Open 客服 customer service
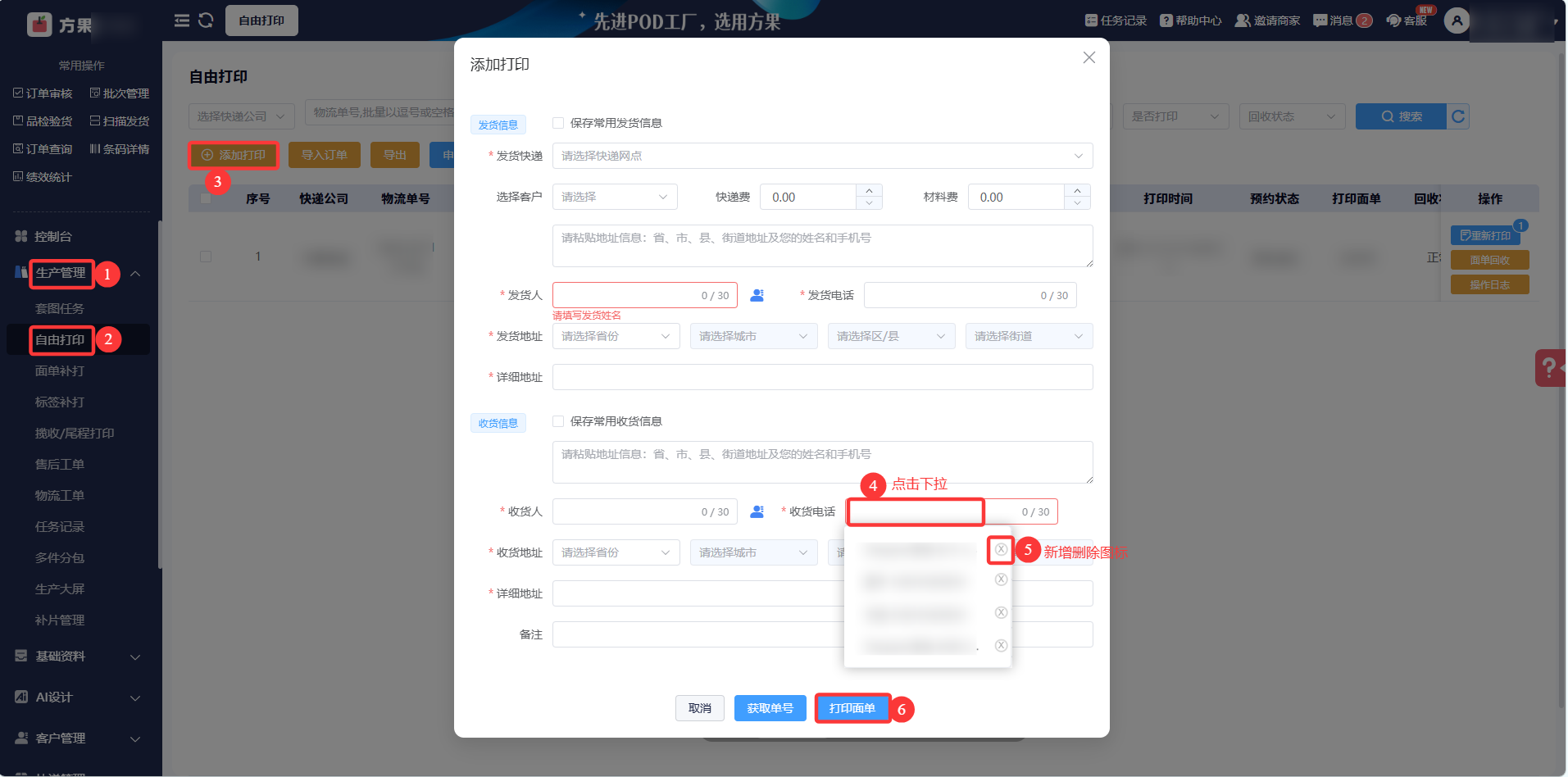 click(1407, 20)
